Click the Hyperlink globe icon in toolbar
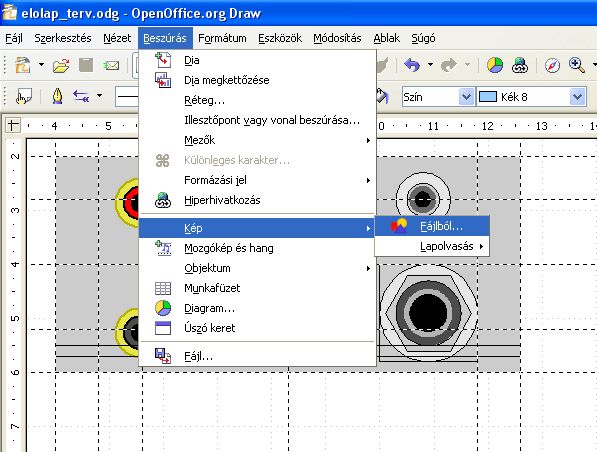Screen dimensions: 597x452 pyautogui.click(x=520, y=65)
